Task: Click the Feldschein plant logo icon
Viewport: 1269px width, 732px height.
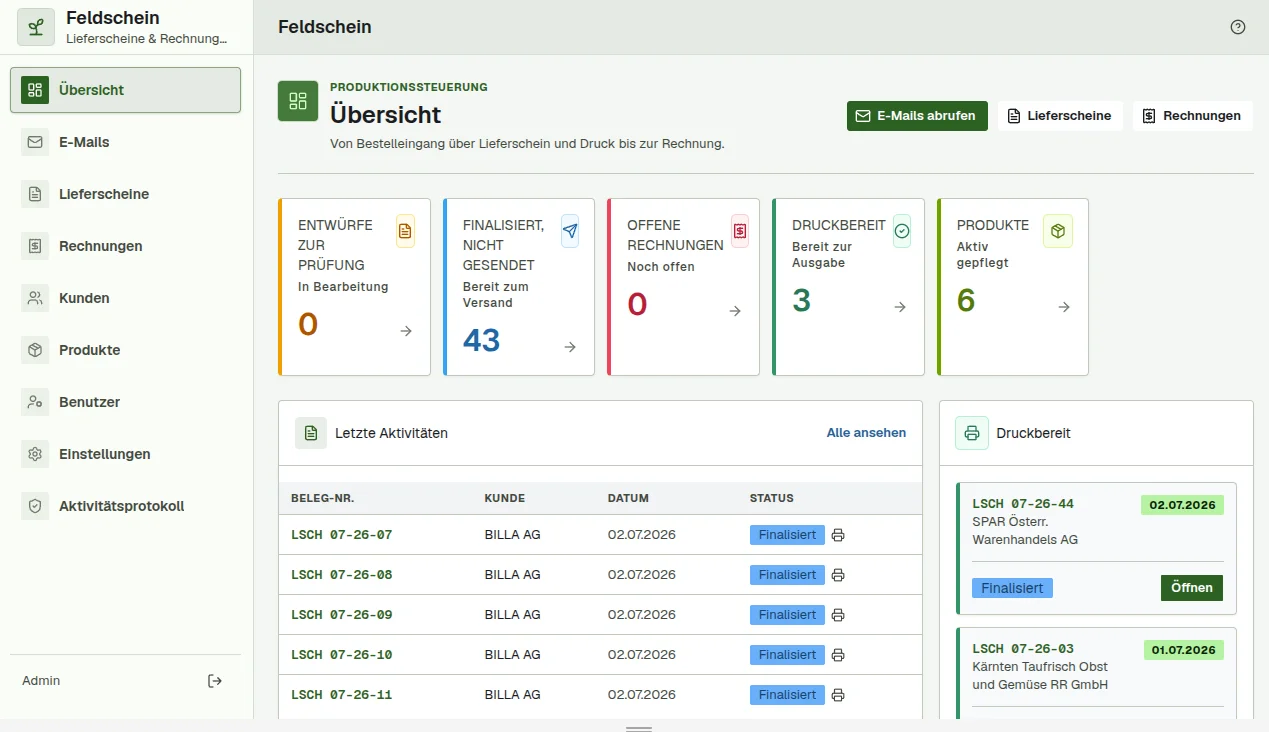Action: point(36,27)
